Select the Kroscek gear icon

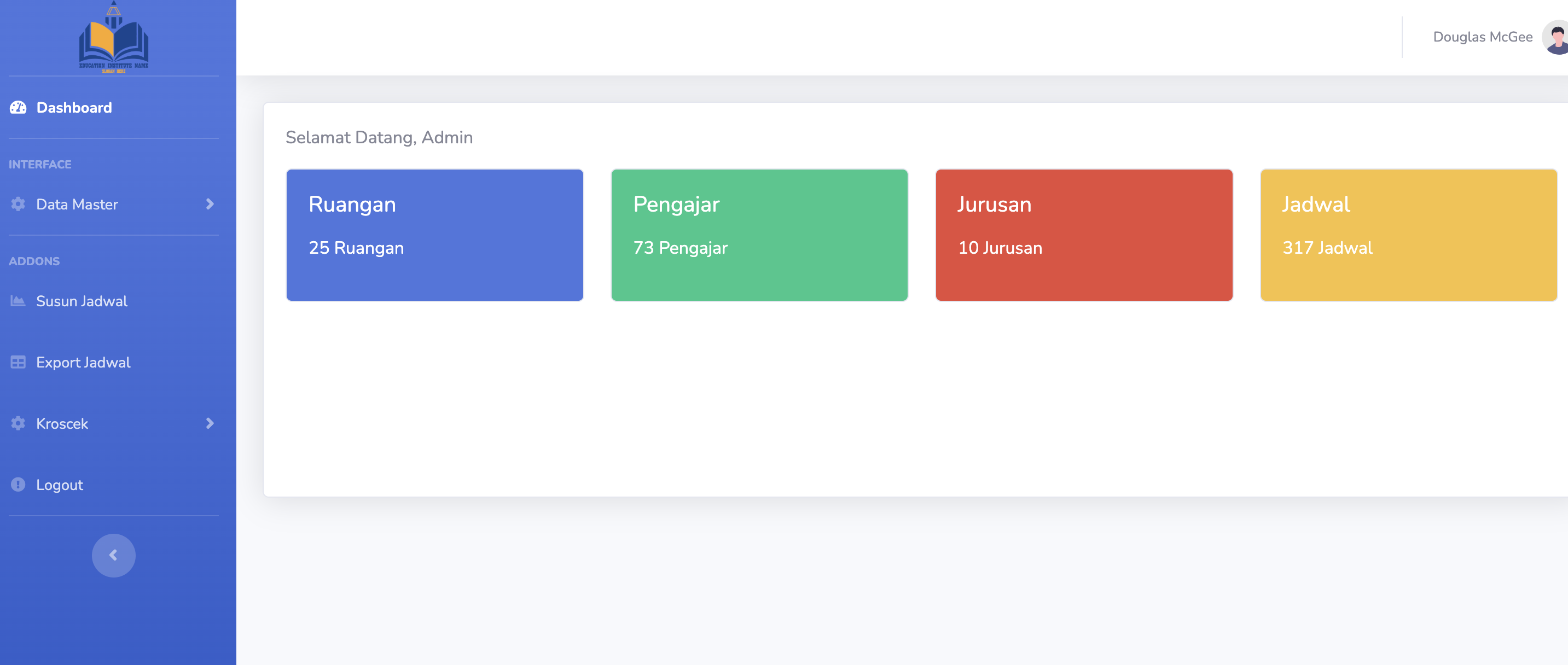tap(18, 423)
